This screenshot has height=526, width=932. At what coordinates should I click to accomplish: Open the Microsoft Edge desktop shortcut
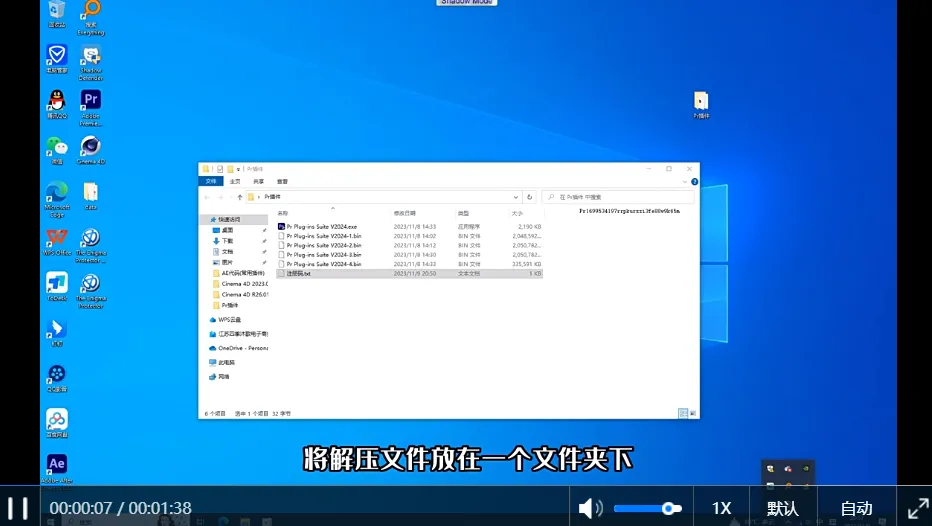click(x=57, y=199)
